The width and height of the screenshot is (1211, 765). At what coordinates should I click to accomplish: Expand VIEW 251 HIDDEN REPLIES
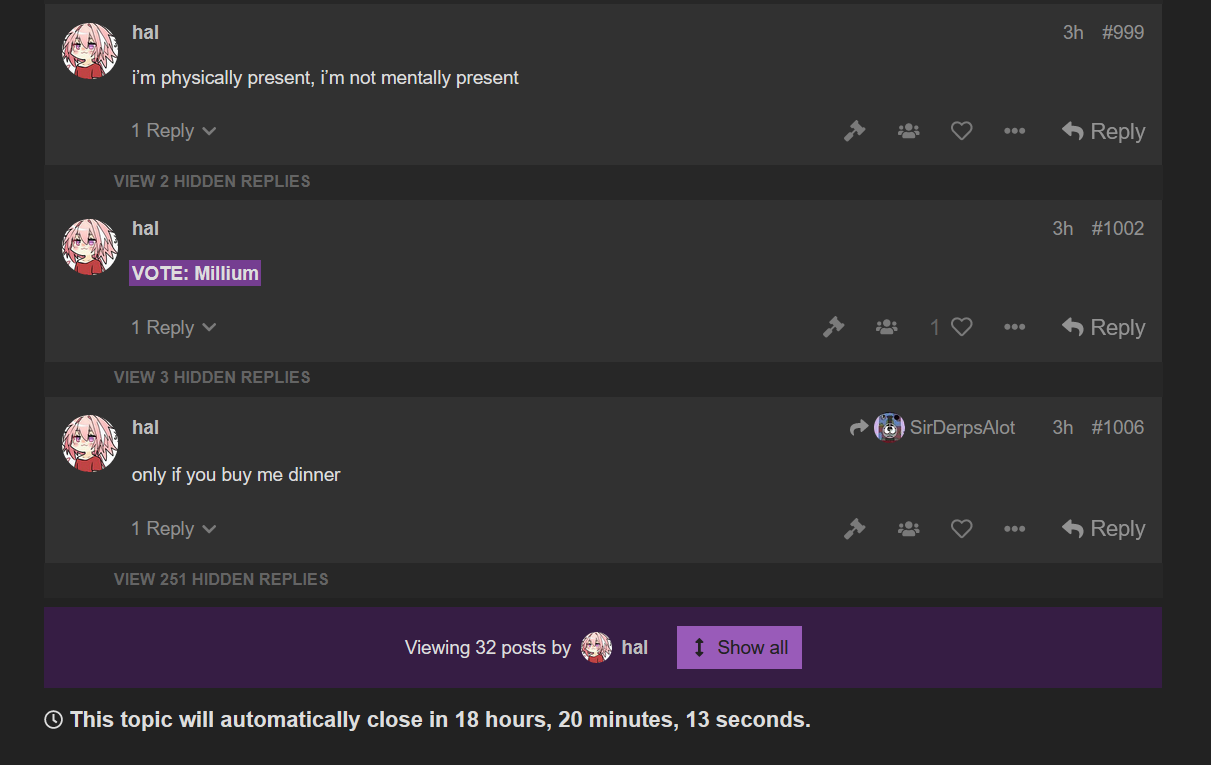tap(221, 579)
